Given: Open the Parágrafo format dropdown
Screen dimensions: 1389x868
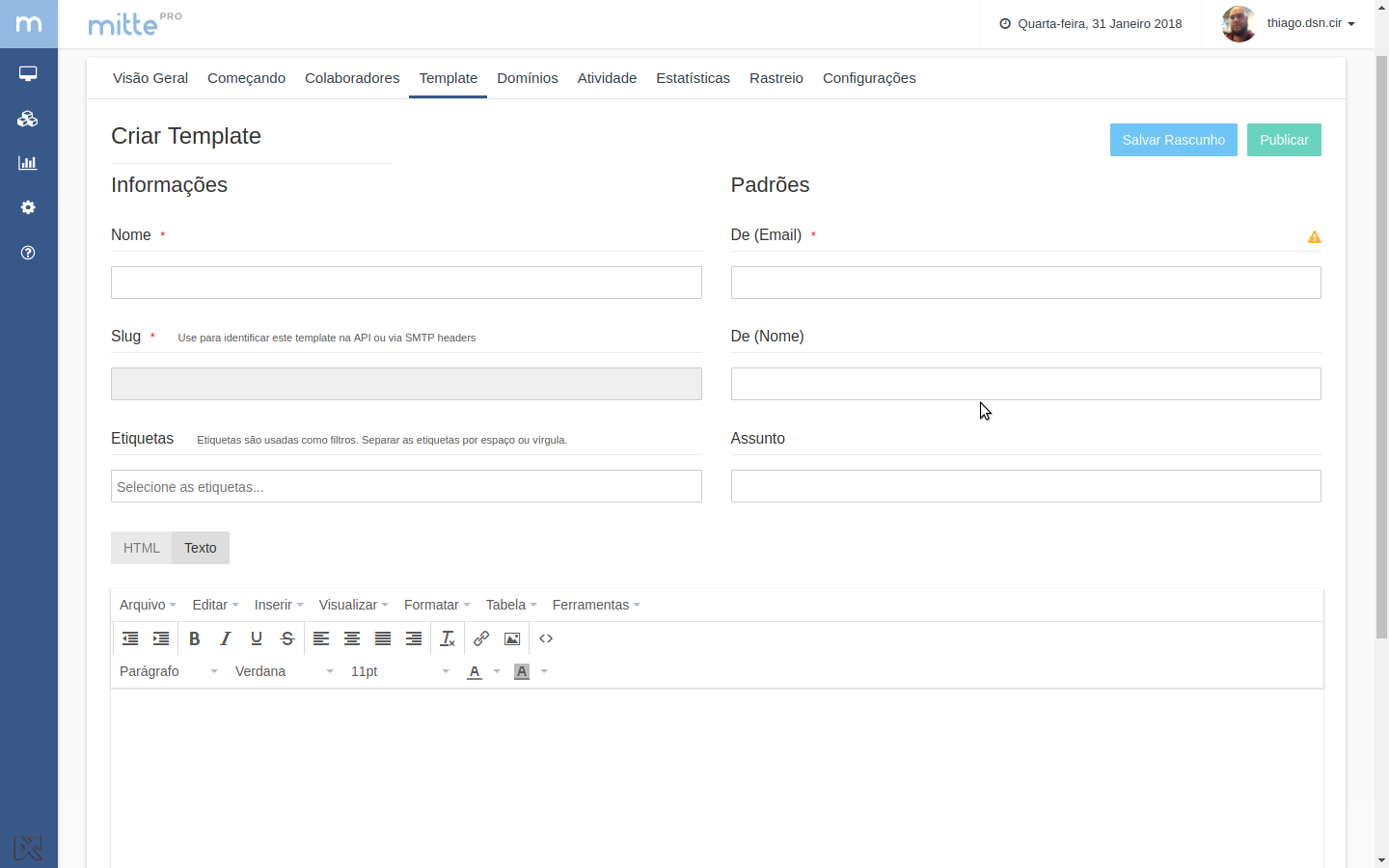Looking at the screenshot, I should coord(169,671).
